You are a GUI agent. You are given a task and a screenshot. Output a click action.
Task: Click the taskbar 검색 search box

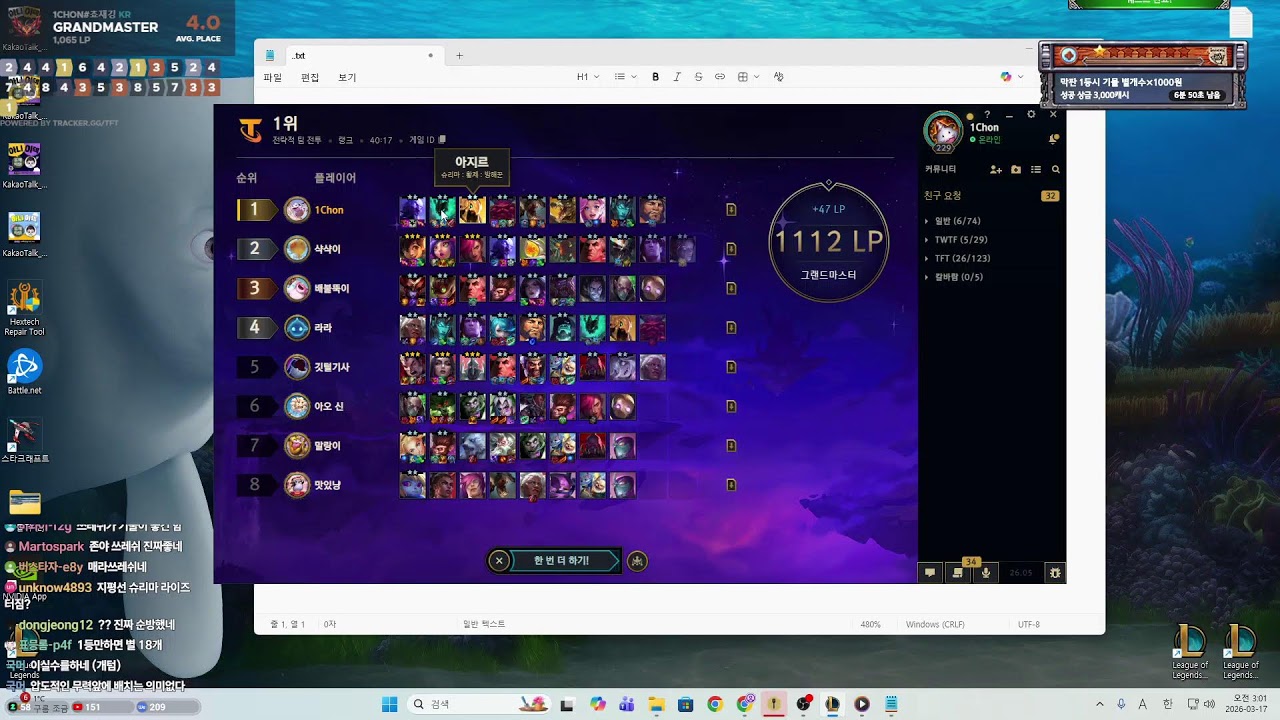[478, 704]
